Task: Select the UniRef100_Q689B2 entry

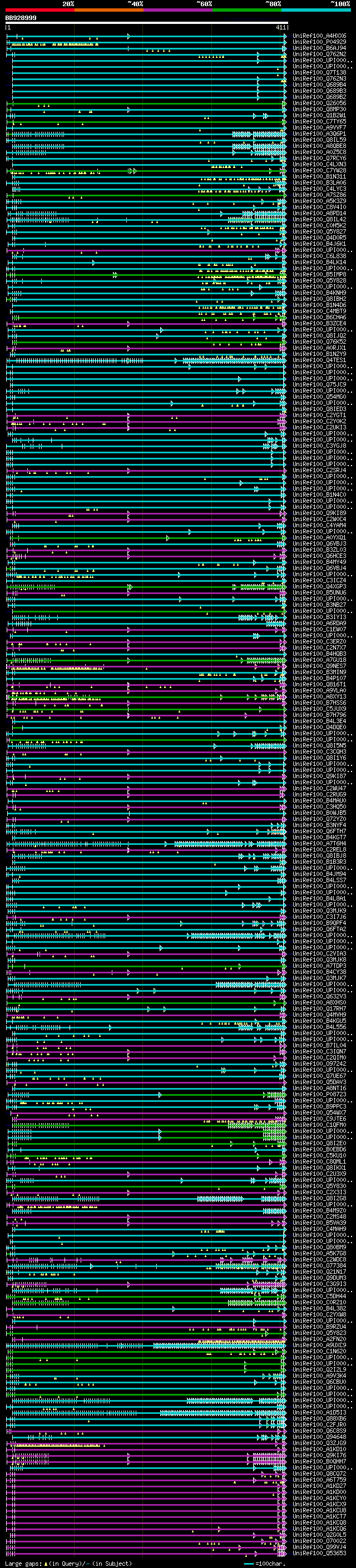Action: click(319, 97)
